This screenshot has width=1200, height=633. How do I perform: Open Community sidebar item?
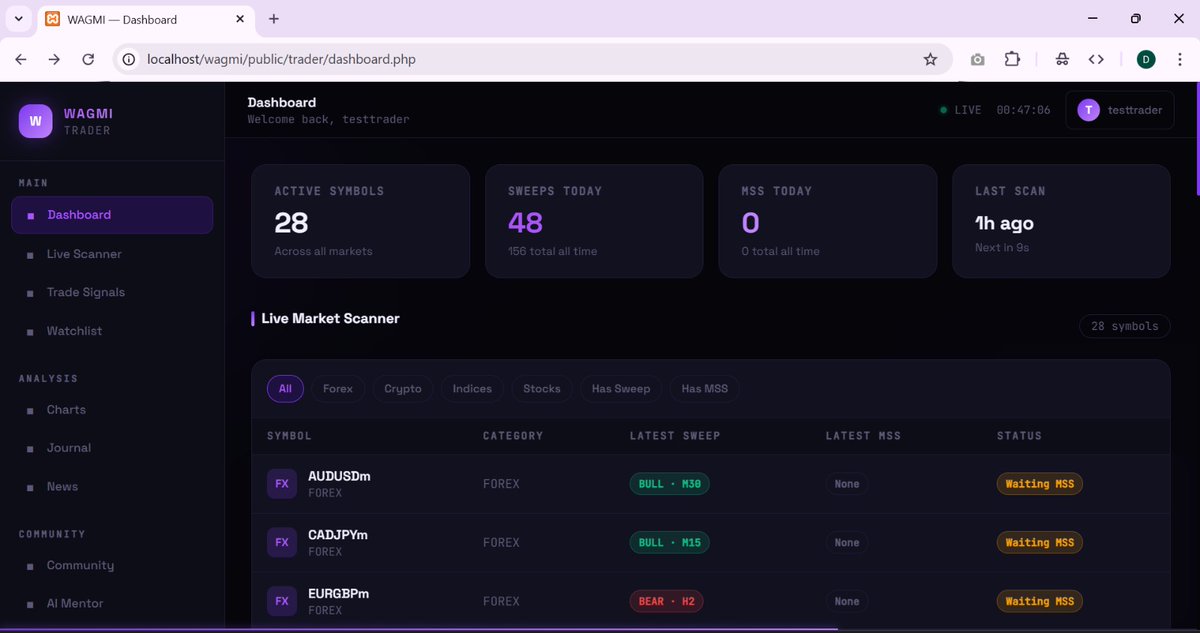coord(112,565)
